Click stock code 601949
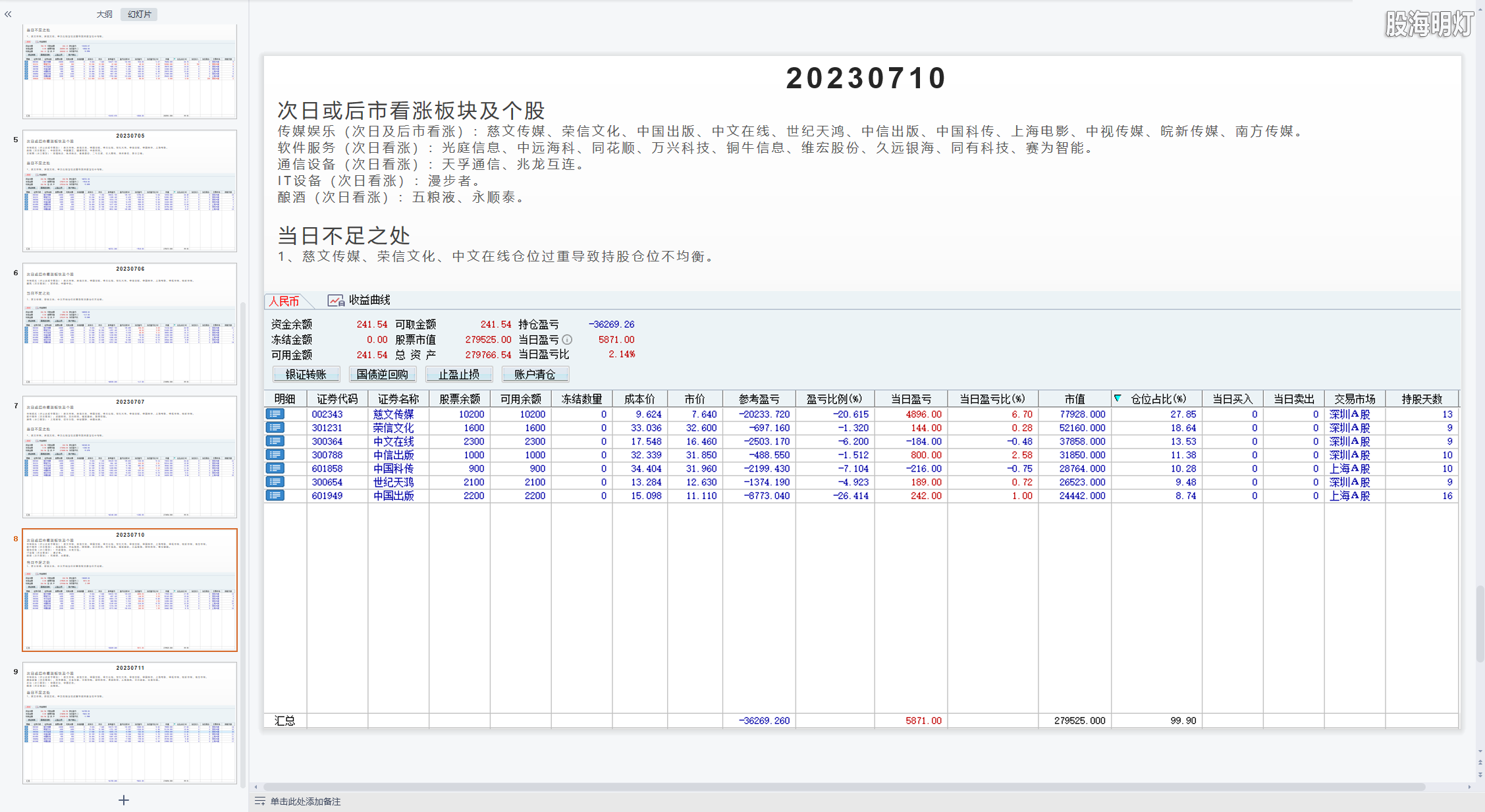 point(327,495)
